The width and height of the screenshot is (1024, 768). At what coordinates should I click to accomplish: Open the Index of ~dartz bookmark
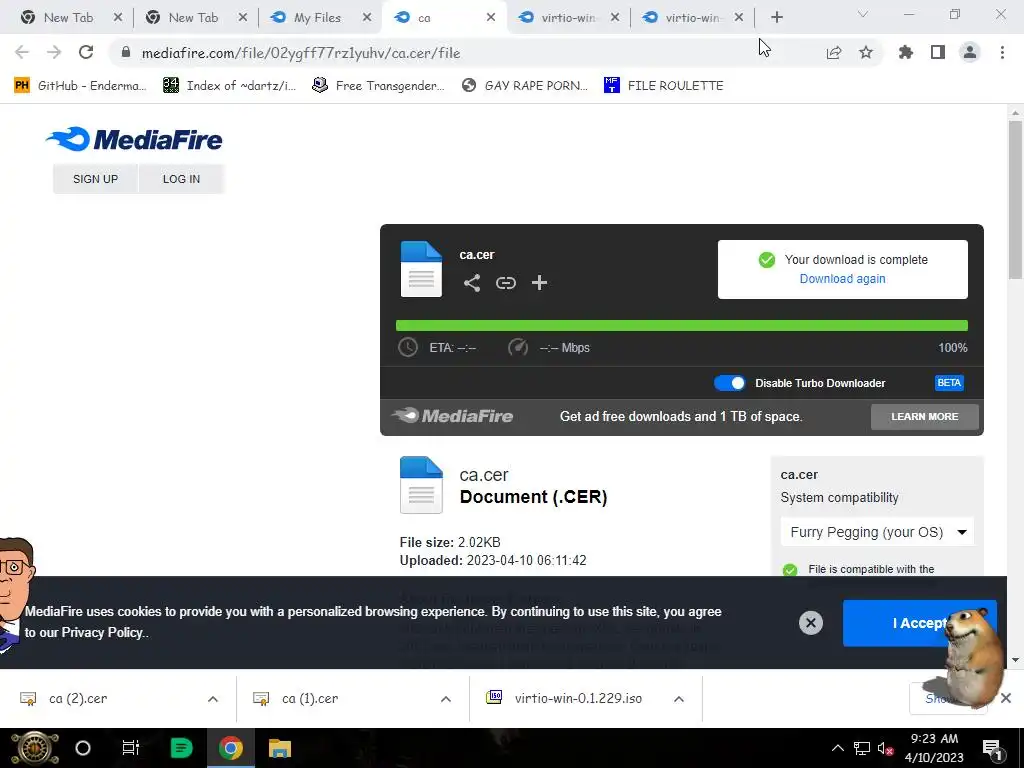pos(229,86)
